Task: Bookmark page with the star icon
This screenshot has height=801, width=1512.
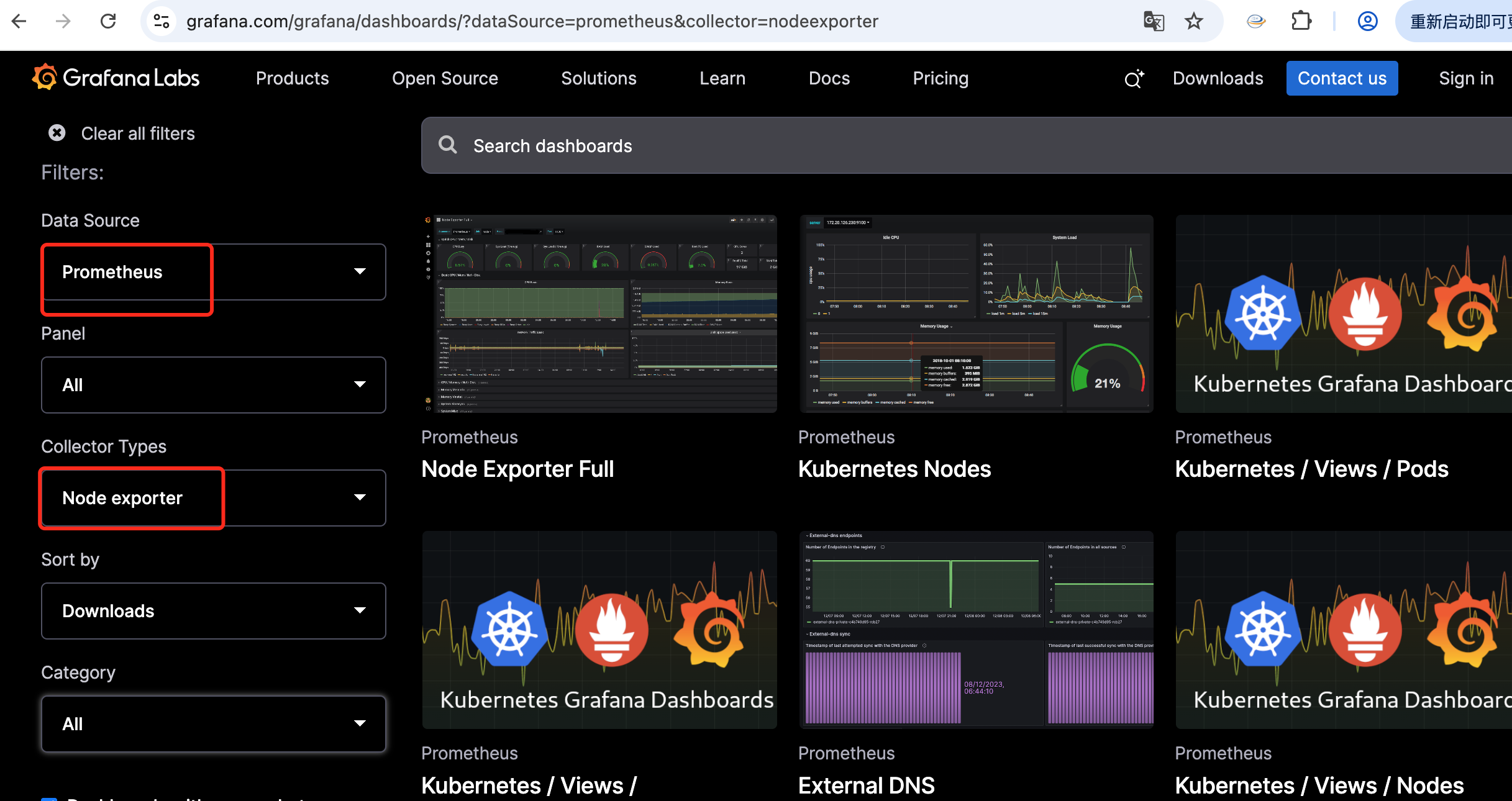Action: (x=1194, y=21)
